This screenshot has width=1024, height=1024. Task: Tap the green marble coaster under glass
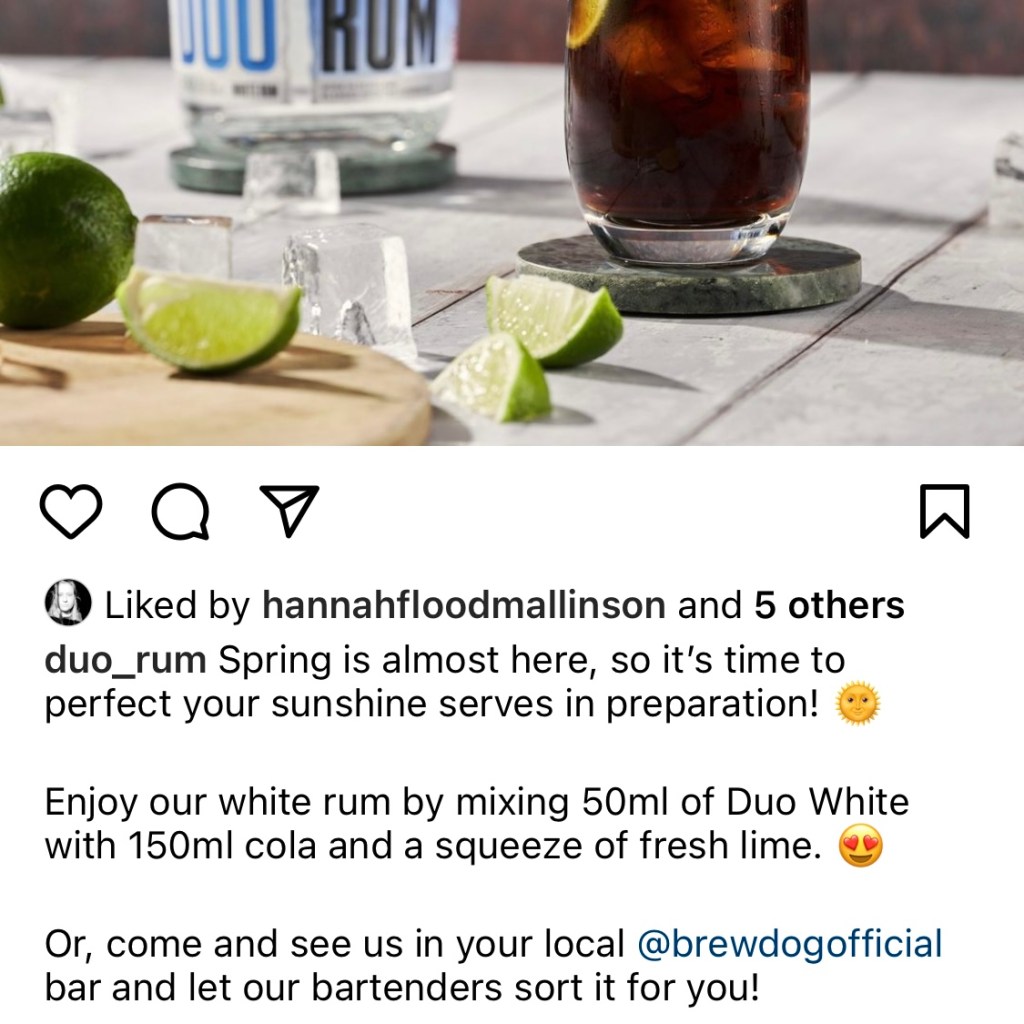coord(688,274)
